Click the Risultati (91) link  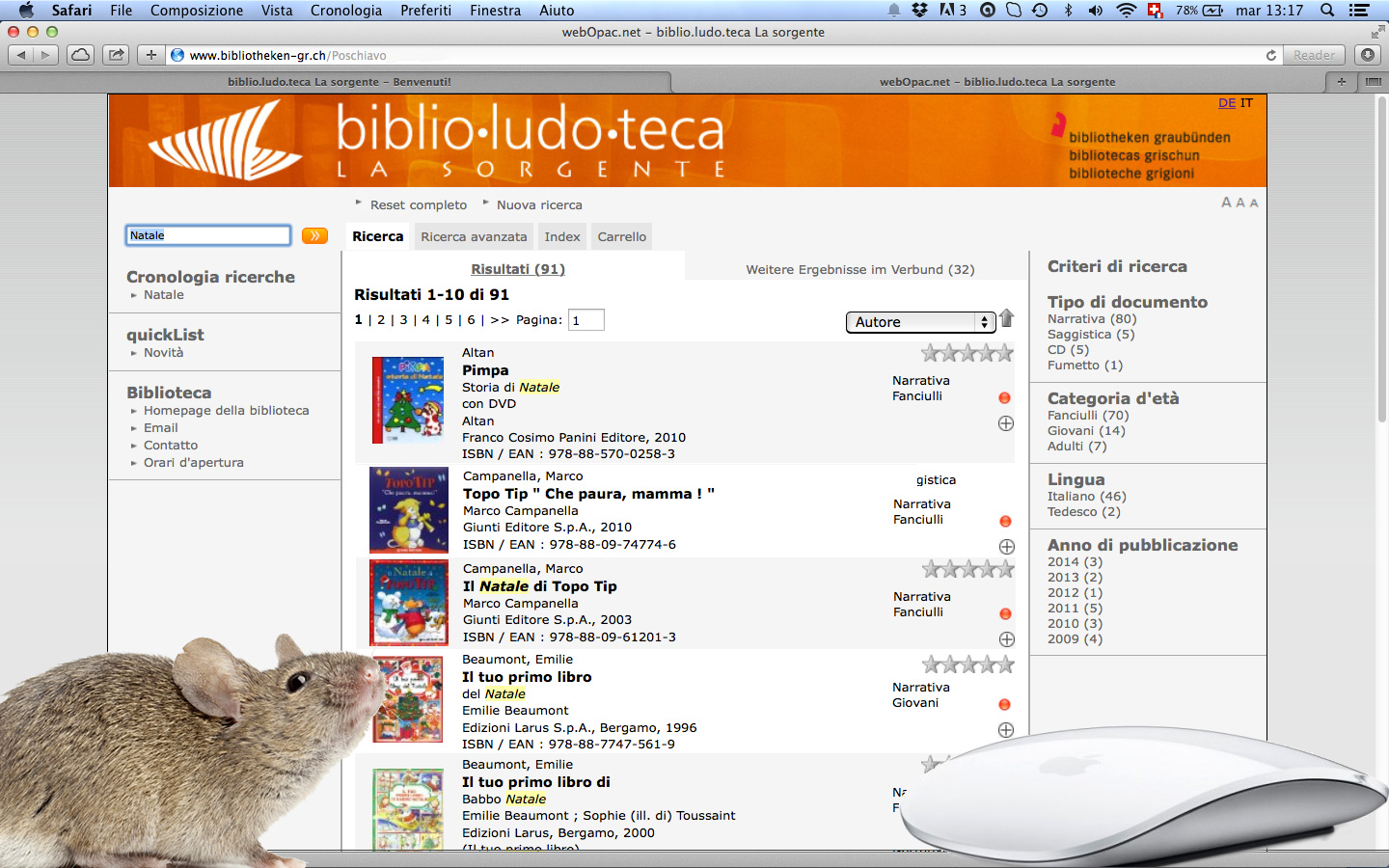tap(518, 269)
